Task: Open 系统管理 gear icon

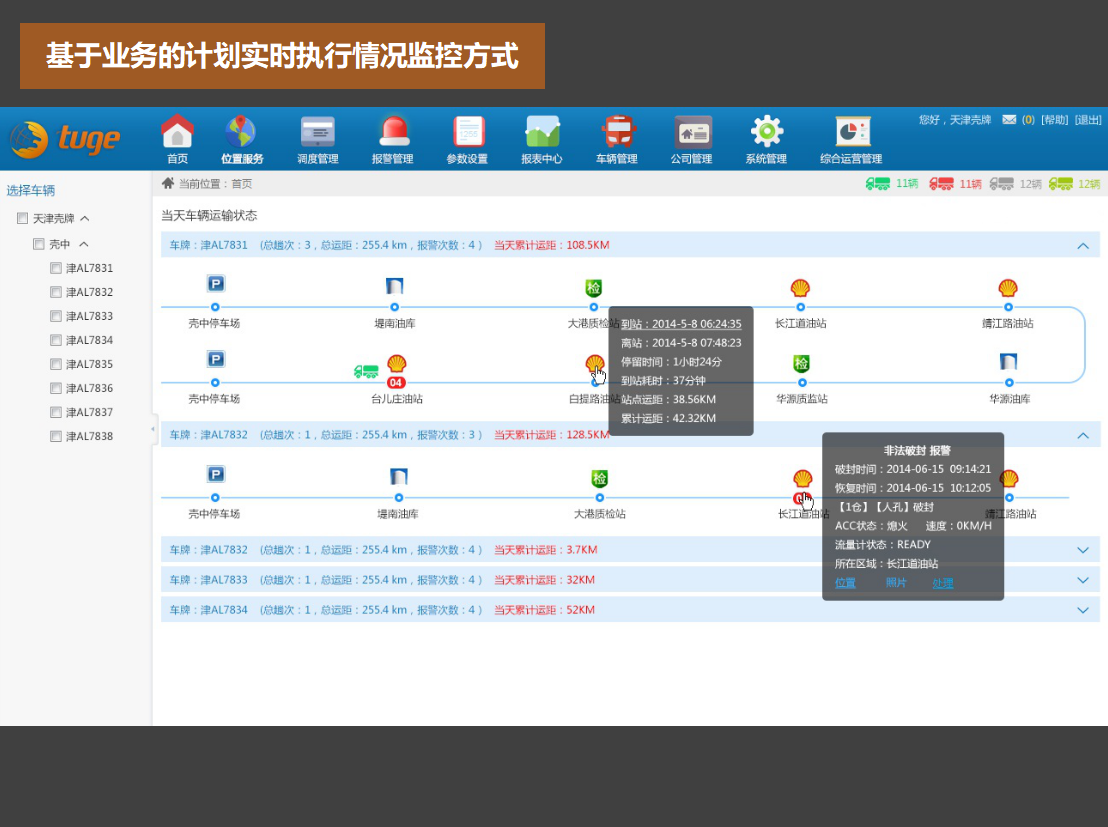Action: point(766,133)
